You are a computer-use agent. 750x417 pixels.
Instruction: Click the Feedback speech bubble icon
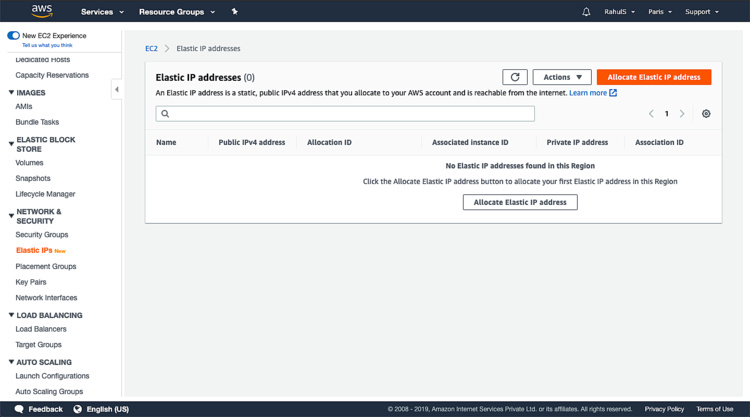click(19, 409)
